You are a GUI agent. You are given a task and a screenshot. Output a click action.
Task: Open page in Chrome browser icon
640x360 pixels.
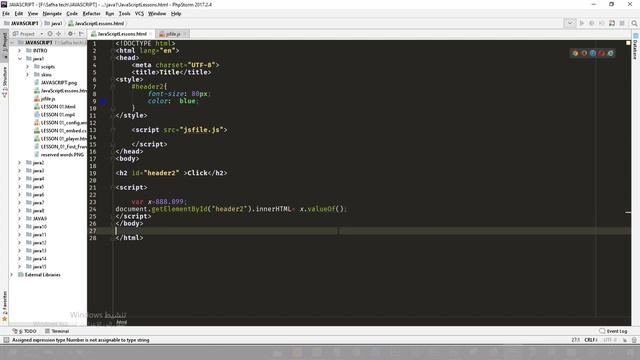tap(575, 53)
